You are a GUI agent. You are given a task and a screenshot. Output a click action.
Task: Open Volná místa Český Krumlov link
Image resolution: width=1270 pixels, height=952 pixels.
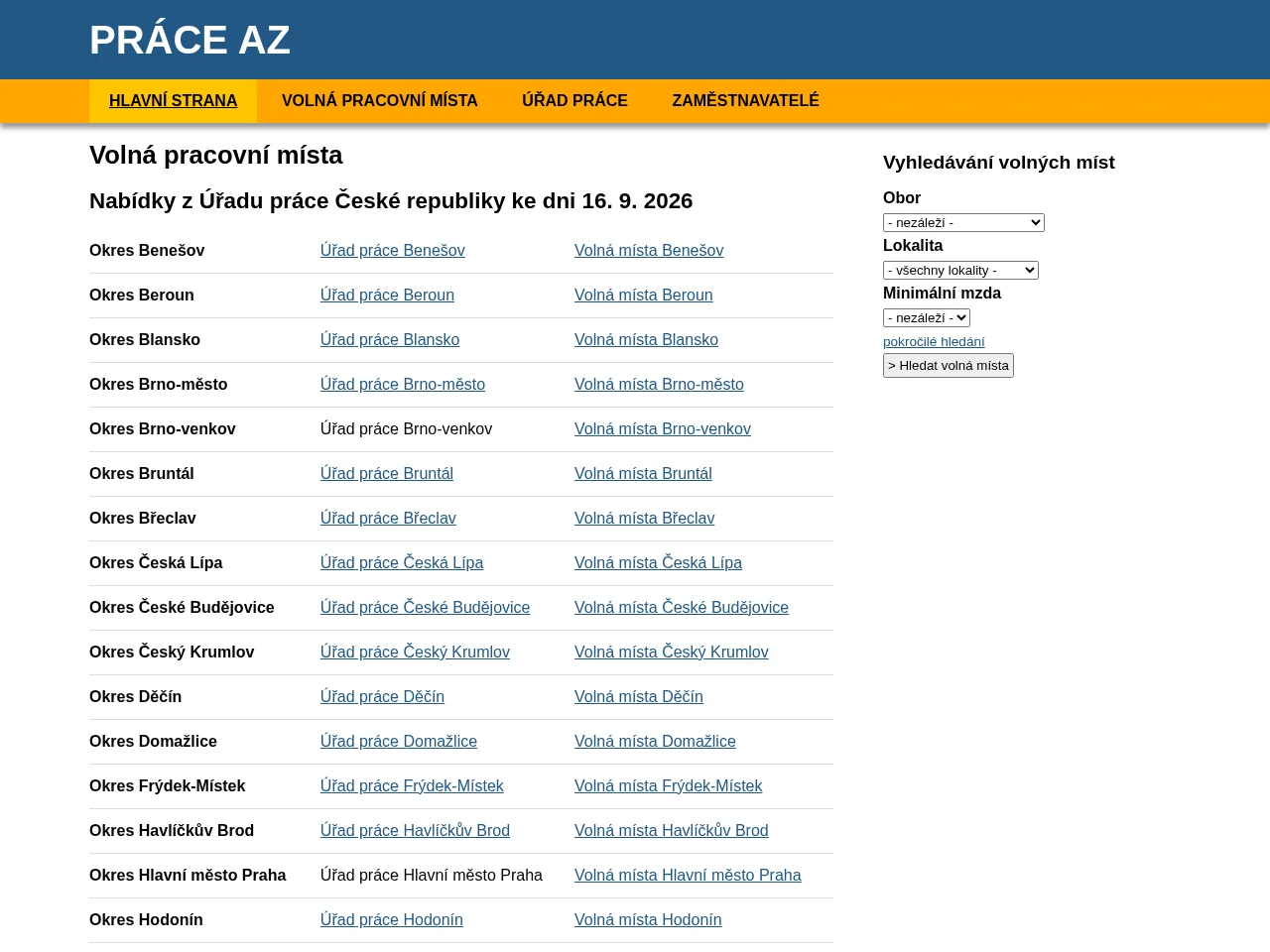pos(672,653)
